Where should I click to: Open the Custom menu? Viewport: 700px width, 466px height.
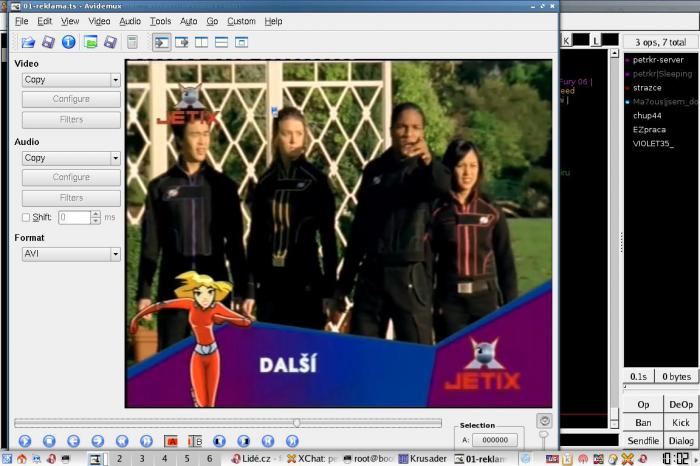click(x=242, y=21)
